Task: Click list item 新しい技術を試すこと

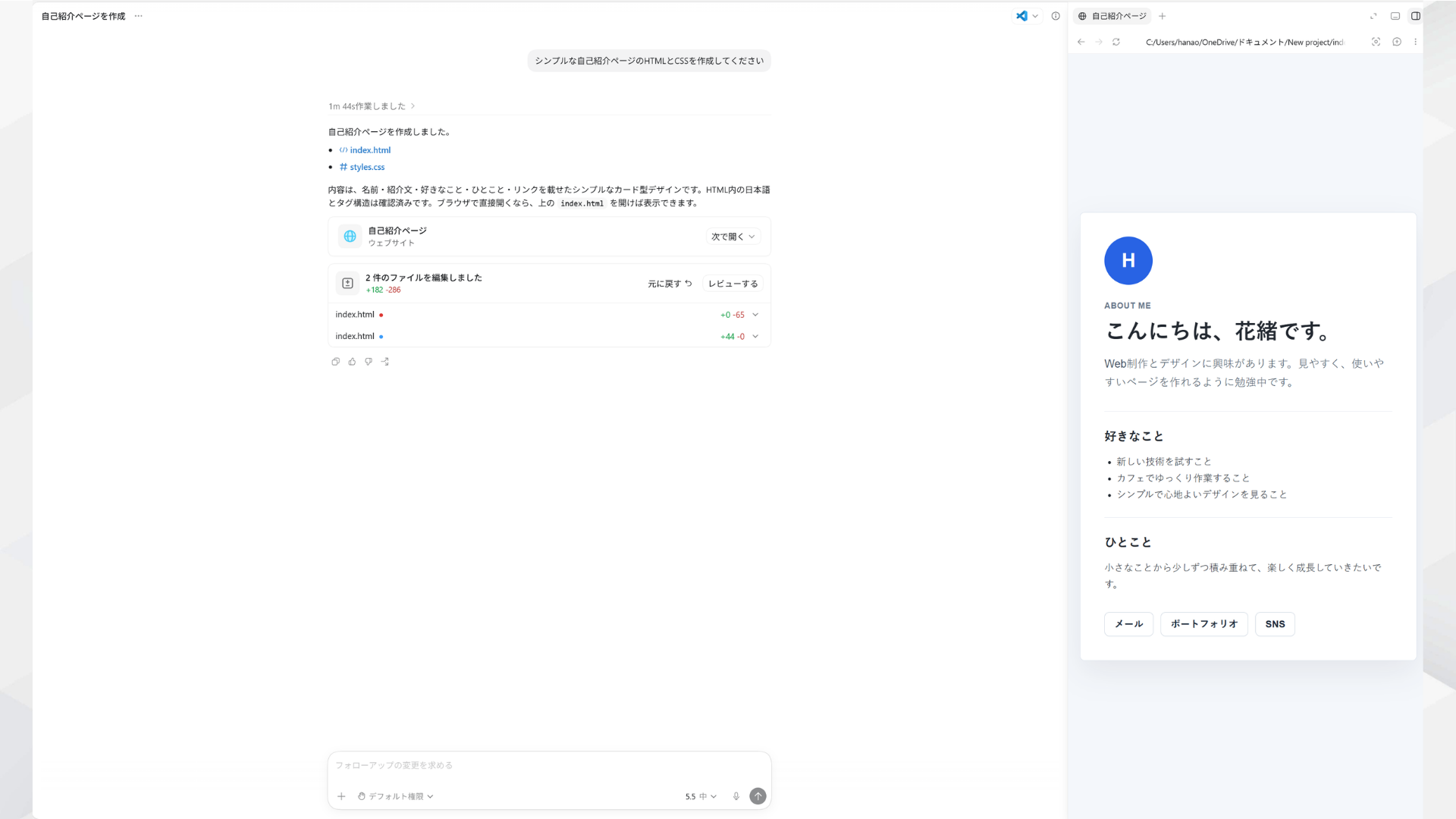Action: (x=1164, y=462)
